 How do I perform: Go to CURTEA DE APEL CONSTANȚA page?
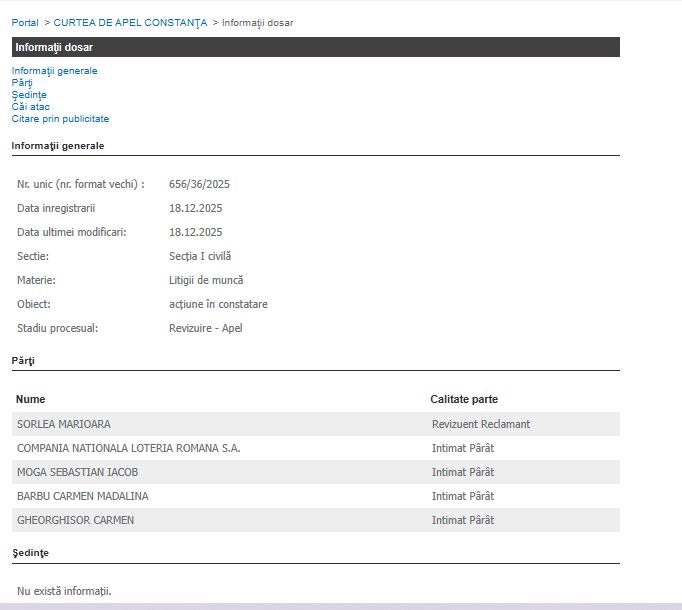pos(130,22)
